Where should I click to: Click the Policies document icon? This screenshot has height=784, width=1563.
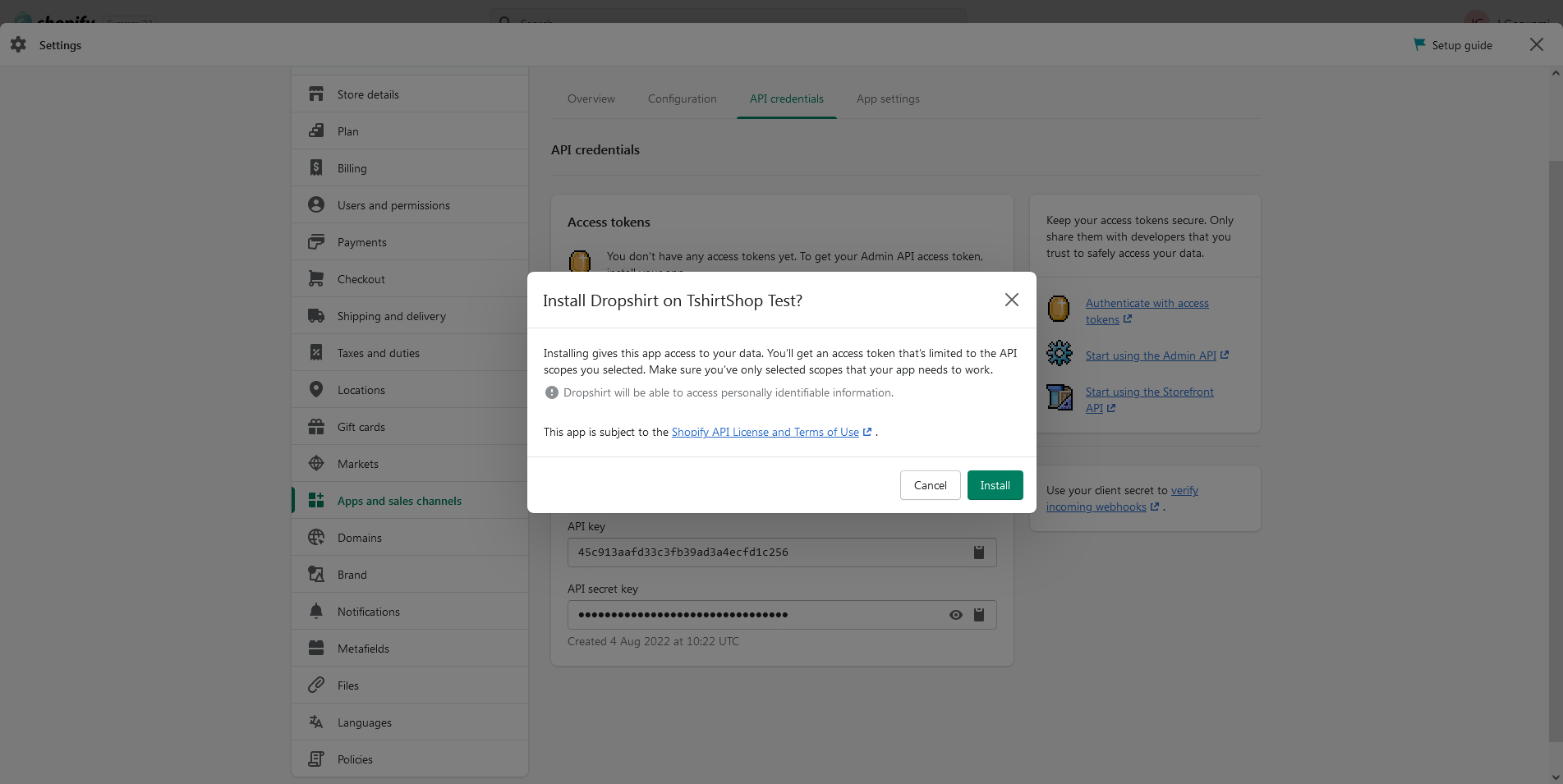(316, 759)
